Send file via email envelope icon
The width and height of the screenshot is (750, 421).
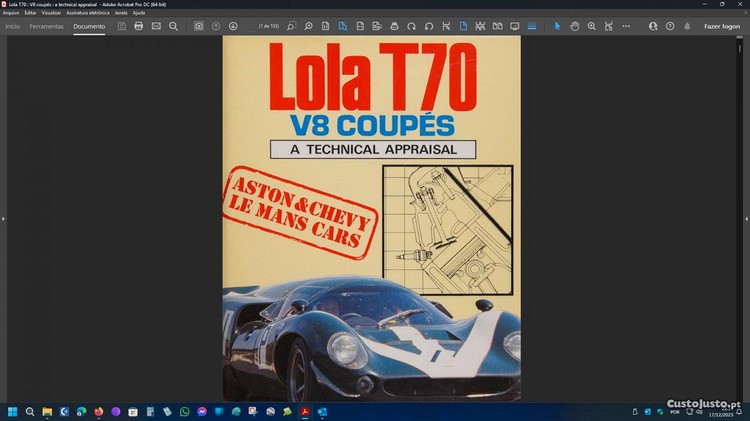(156, 26)
